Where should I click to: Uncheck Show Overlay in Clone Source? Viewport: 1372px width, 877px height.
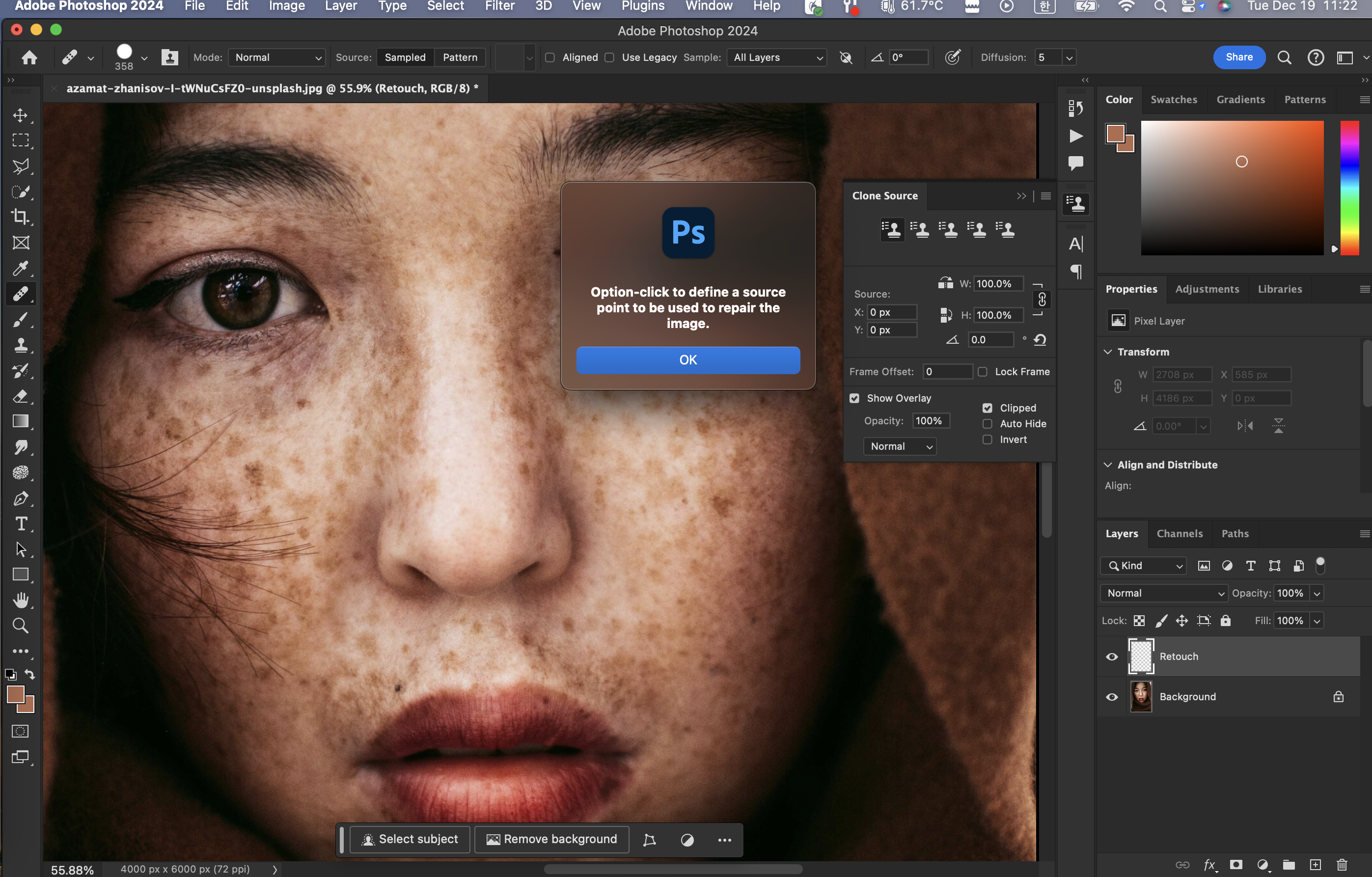pos(854,398)
